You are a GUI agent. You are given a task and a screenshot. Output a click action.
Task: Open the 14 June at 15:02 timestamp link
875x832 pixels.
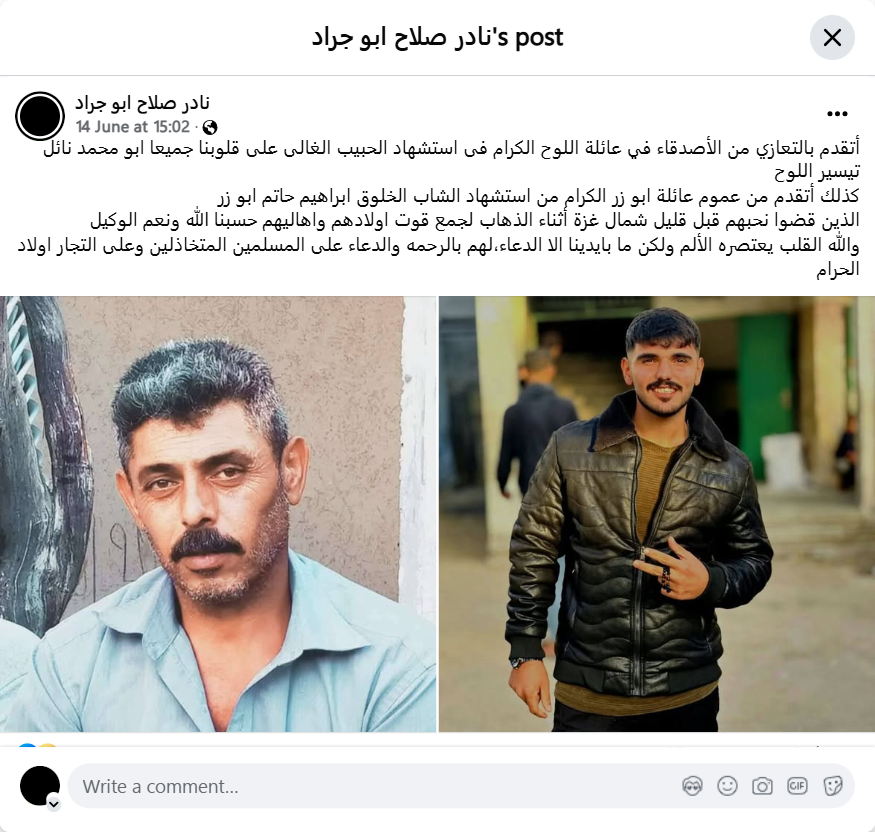[133, 127]
